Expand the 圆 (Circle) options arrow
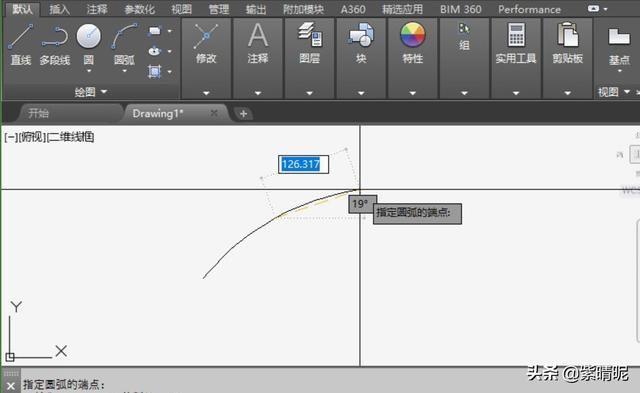The width and height of the screenshot is (640, 393). click(x=89, y=71)
